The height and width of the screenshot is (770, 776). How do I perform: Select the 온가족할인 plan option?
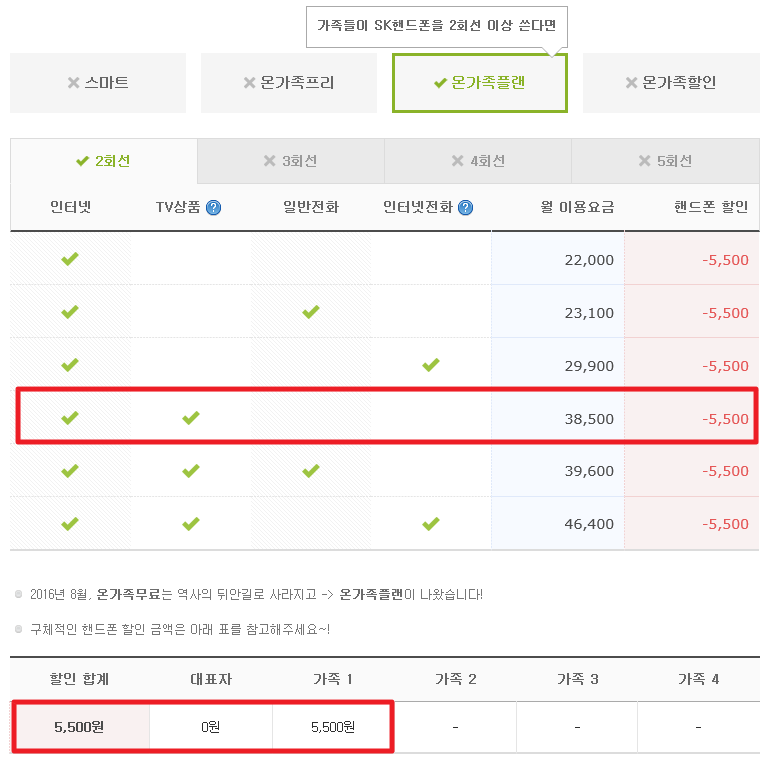pyautogui.click(x=670, y=83)
